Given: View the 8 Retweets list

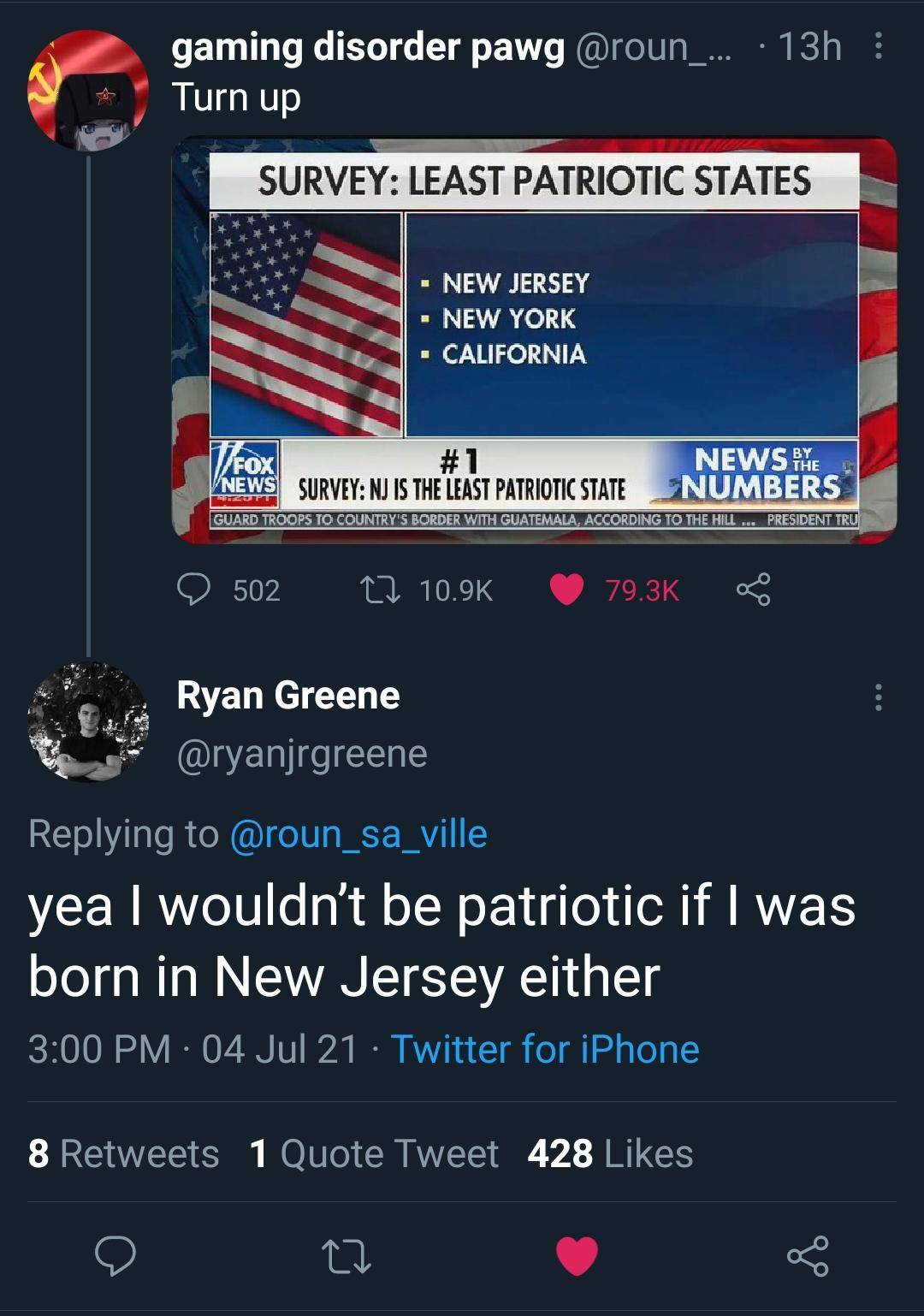Looking at the screenshot, I should [123, 1153].
